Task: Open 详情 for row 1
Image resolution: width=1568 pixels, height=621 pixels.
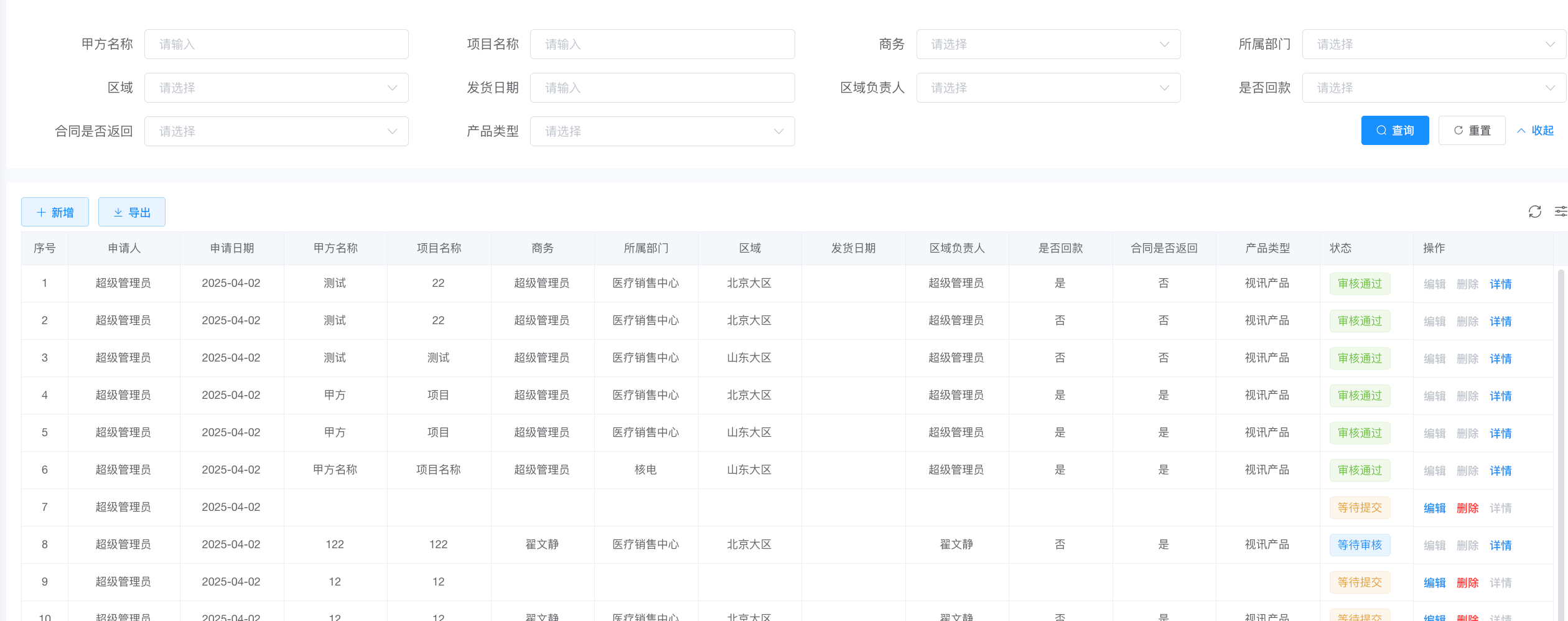Action: click(1500, 284)
